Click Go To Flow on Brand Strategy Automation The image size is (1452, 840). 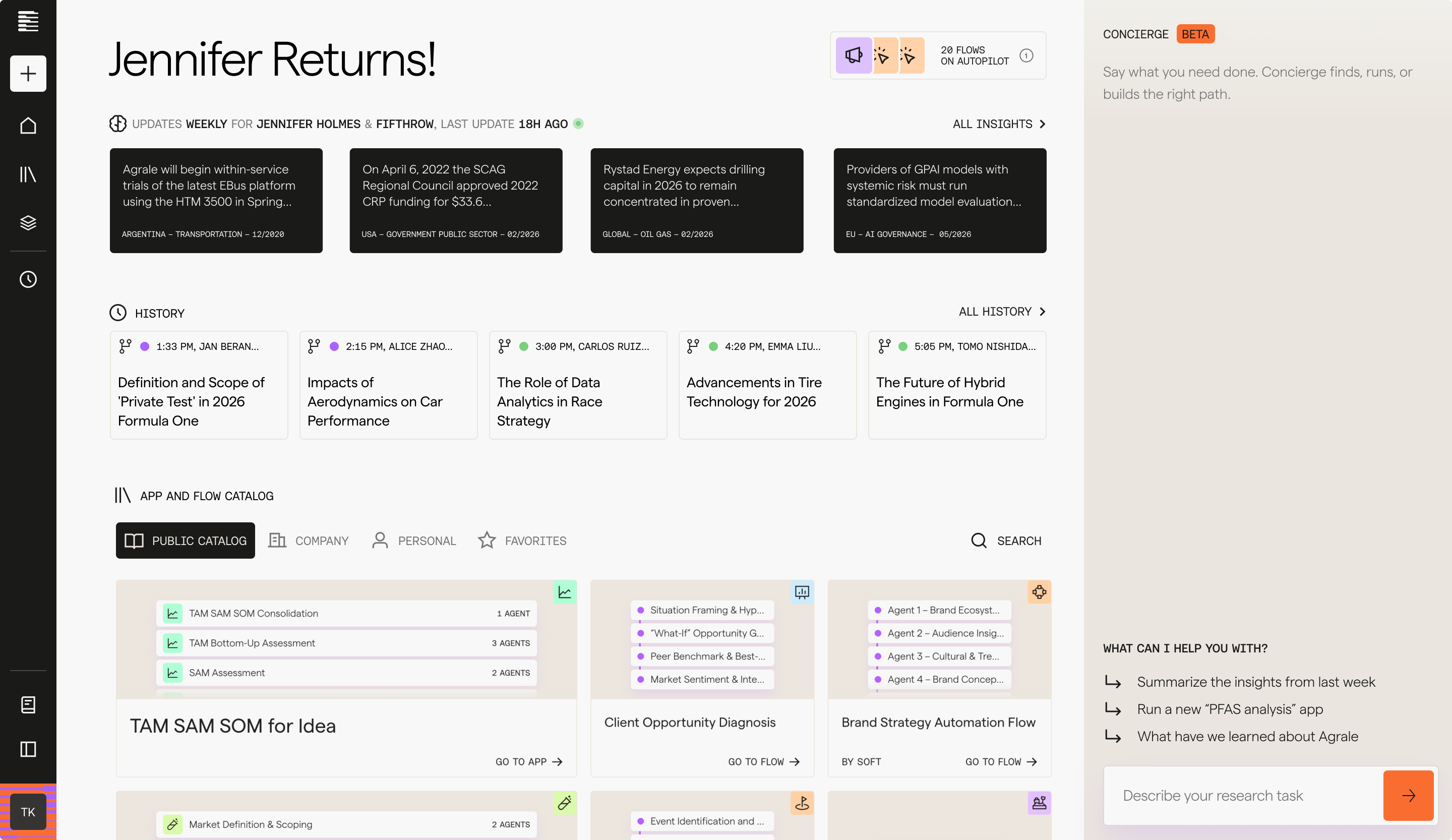point(1001,762)
